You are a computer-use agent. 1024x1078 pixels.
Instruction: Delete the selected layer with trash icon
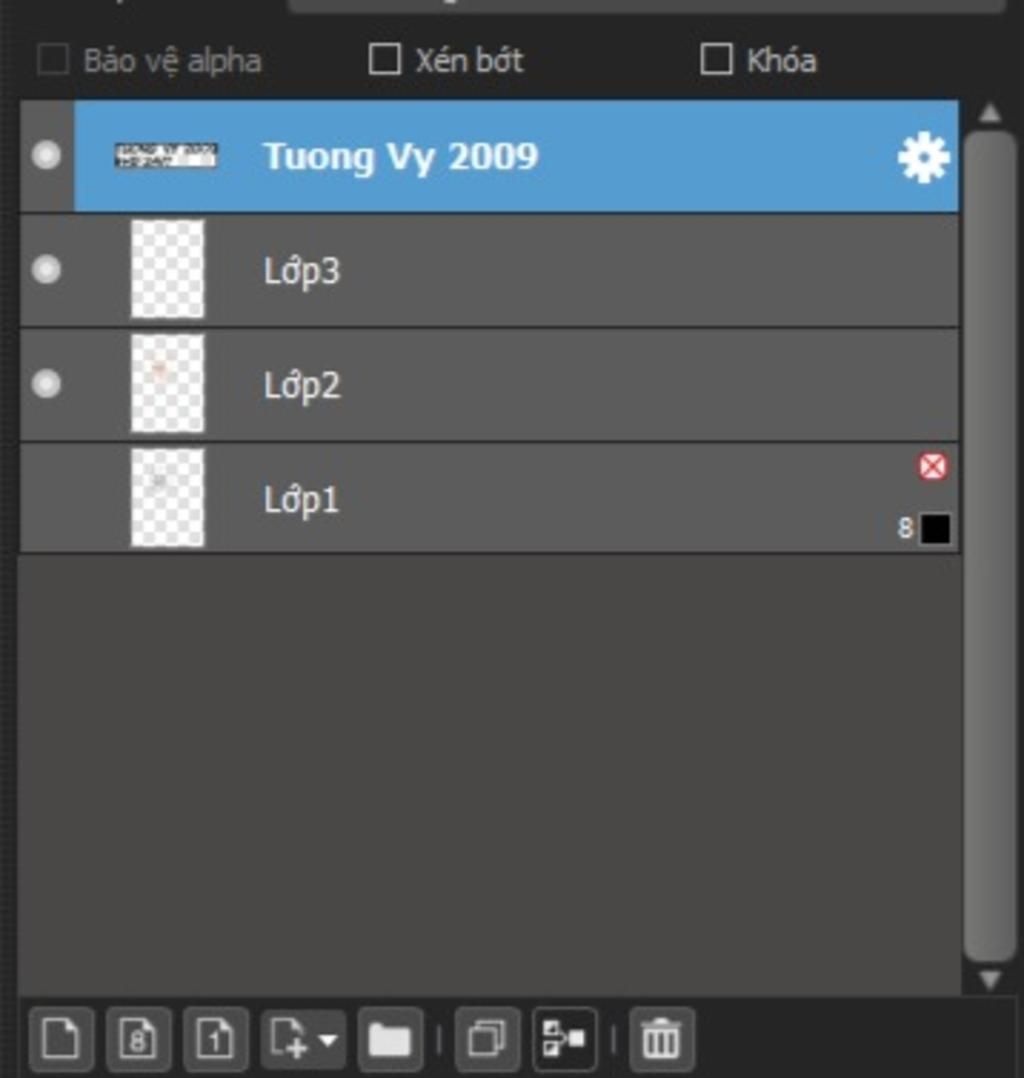(x=661, y=1040)
